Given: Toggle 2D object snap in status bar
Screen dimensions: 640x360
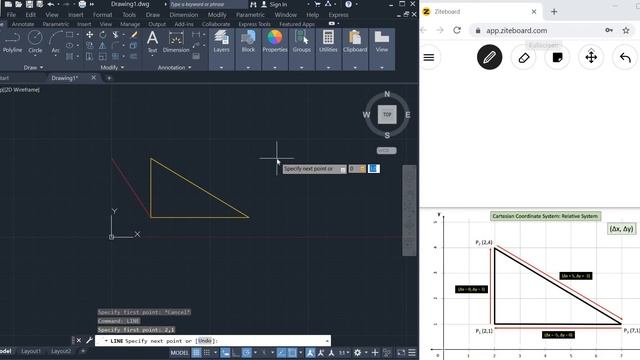Looking at the screenshot, I should (292, 353).
